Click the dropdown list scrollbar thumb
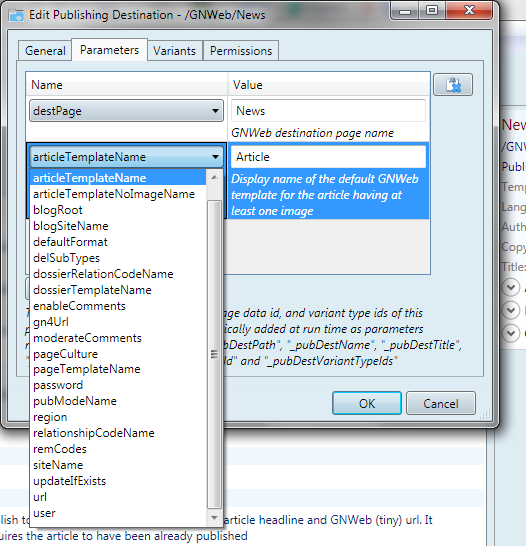 pyautogui.click(x=214, y=354)
